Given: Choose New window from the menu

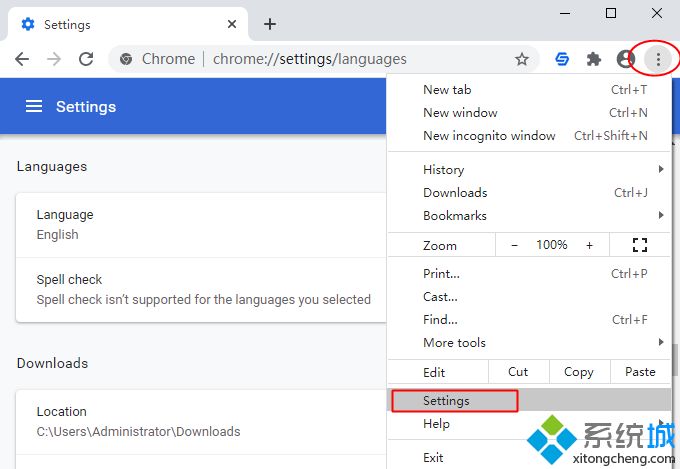Looking at the screenshot, I should click(529, 113).
